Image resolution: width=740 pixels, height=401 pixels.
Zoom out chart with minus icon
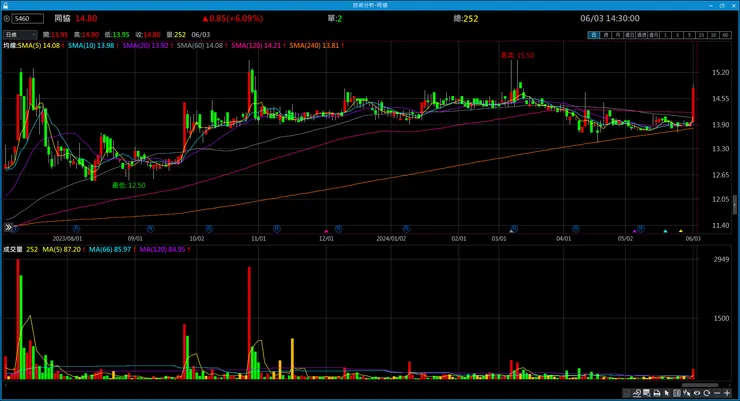(x=717, y=393)
